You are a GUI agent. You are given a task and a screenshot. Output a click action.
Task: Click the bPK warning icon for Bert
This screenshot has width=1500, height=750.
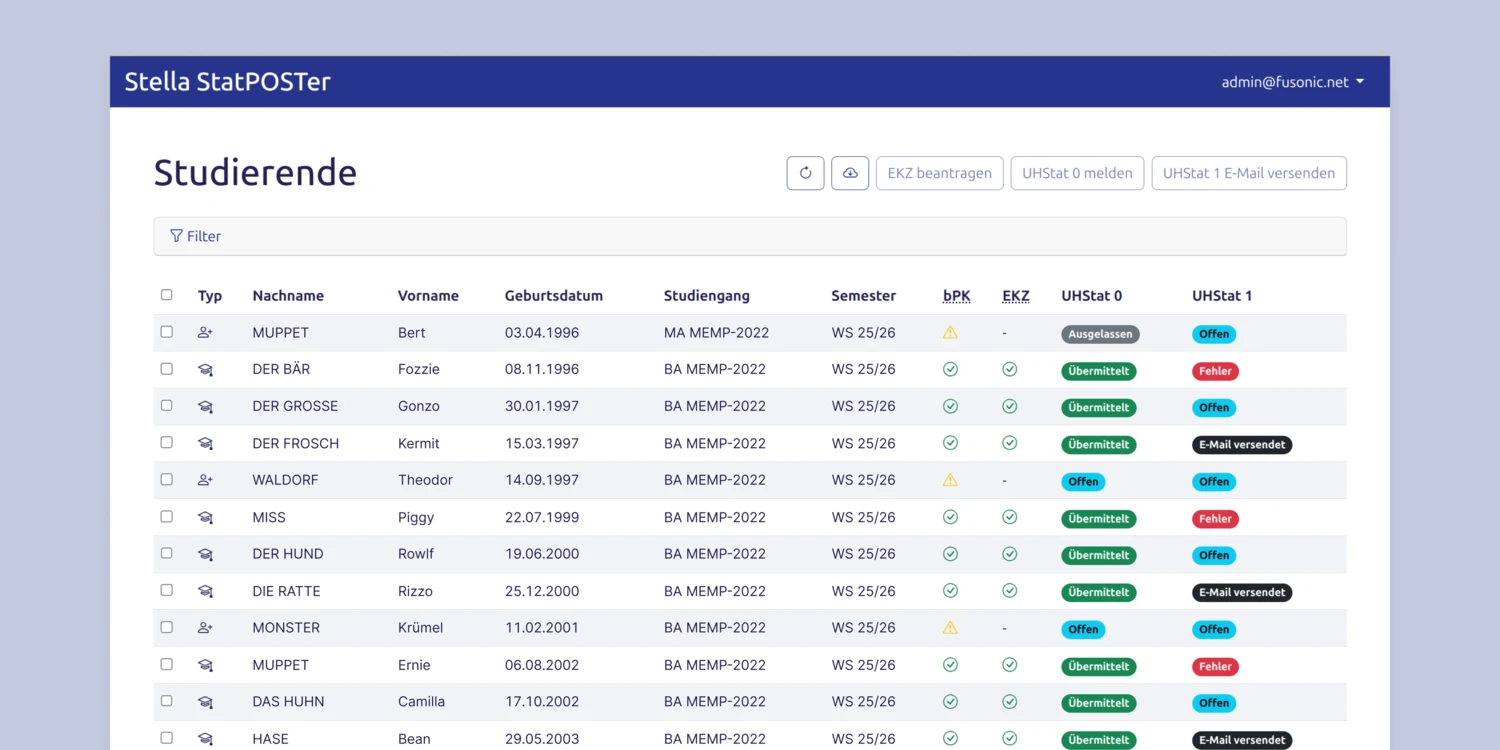[950, 332]
